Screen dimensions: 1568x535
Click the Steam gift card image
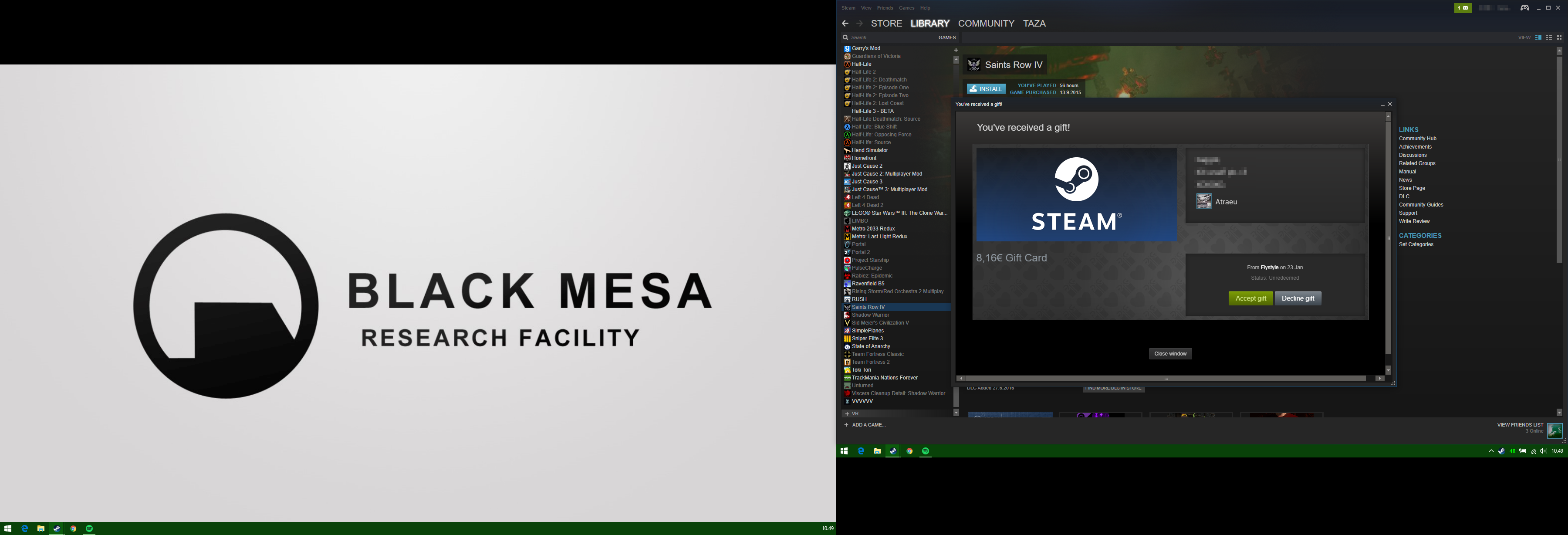click(x=1076, y=195)
